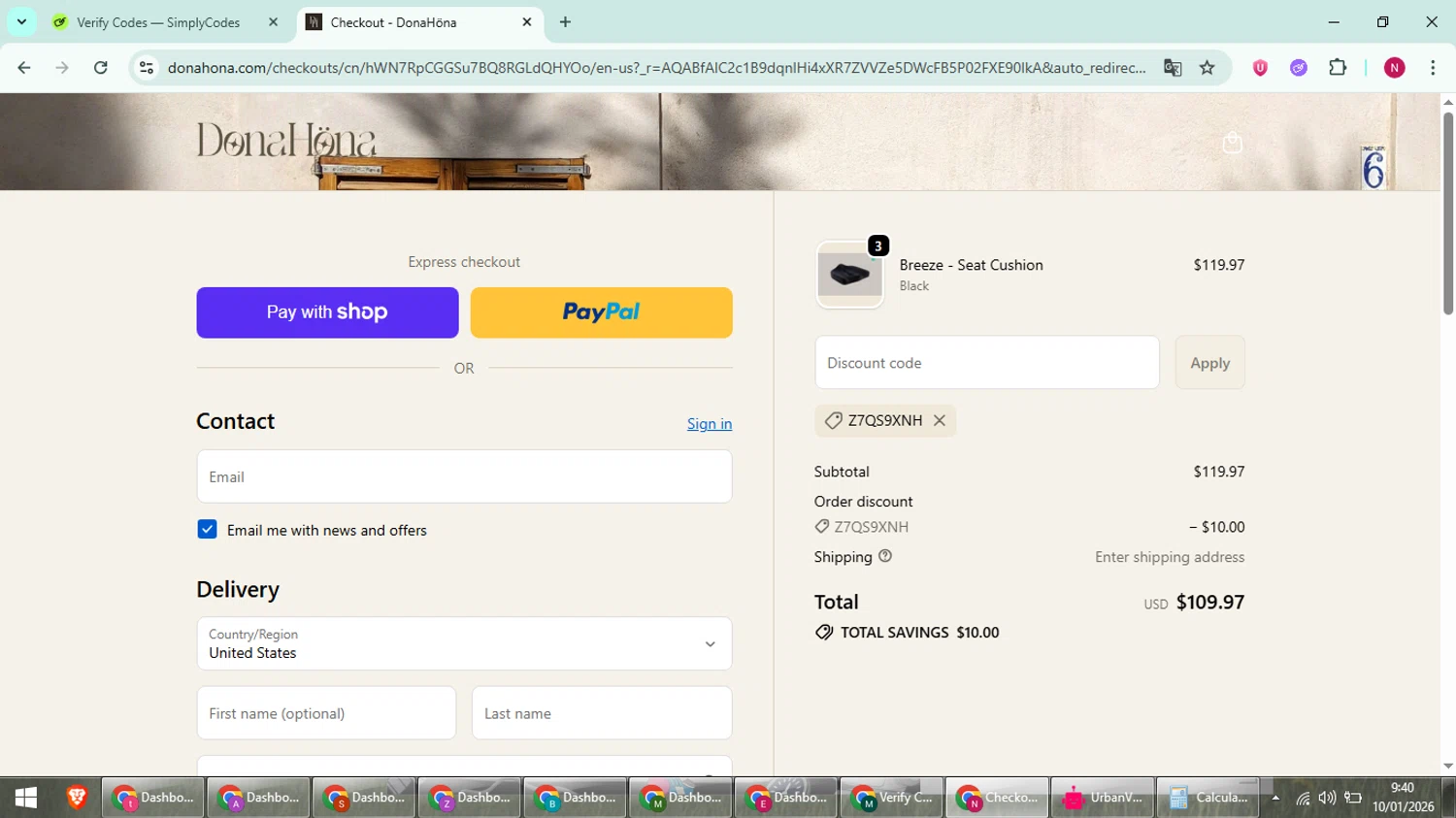Uncheck Email me with news and offers
This screenshot has width=1456, height=818.
[x=207, y=529]
